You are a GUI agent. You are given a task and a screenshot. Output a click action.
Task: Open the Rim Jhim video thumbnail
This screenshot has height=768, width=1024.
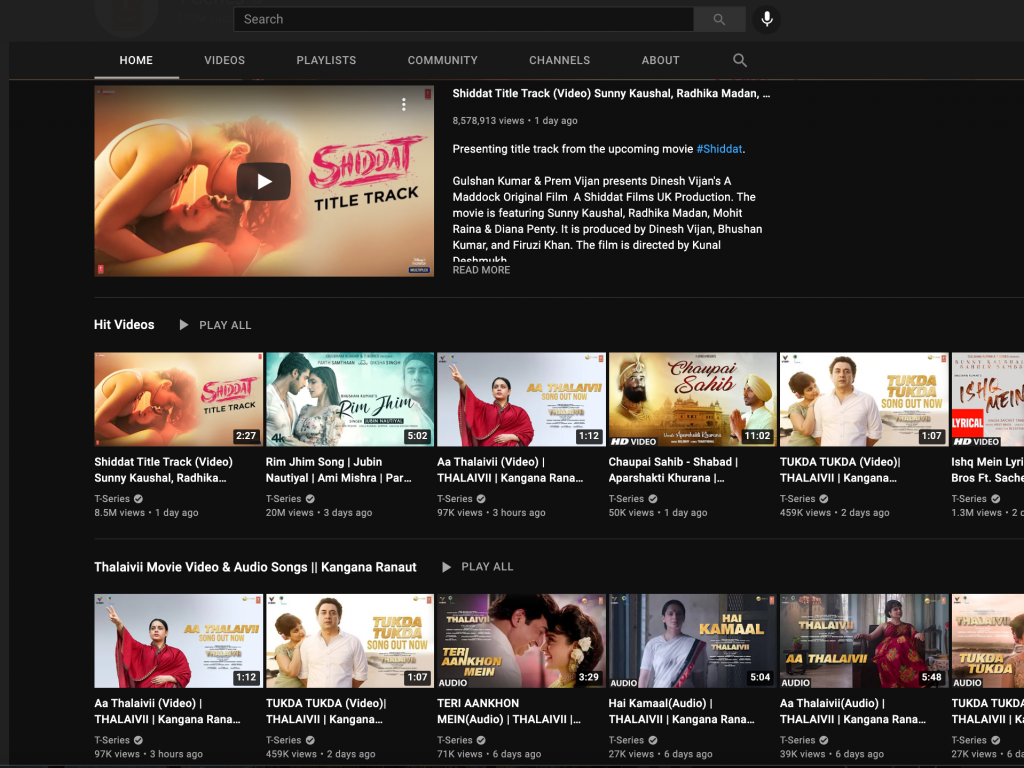coord(350,400)
